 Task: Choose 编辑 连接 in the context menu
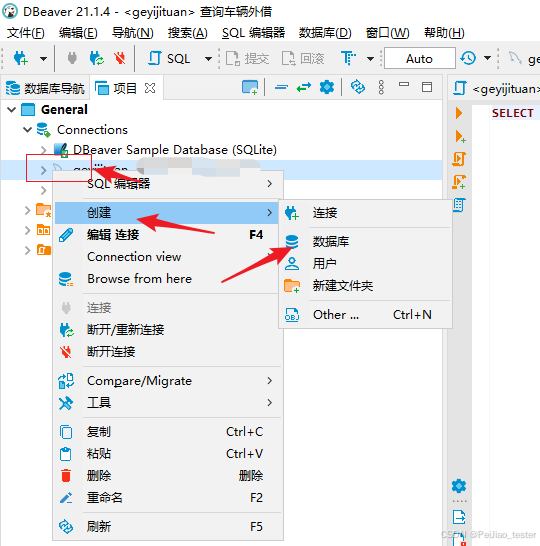tap(168, 235)
